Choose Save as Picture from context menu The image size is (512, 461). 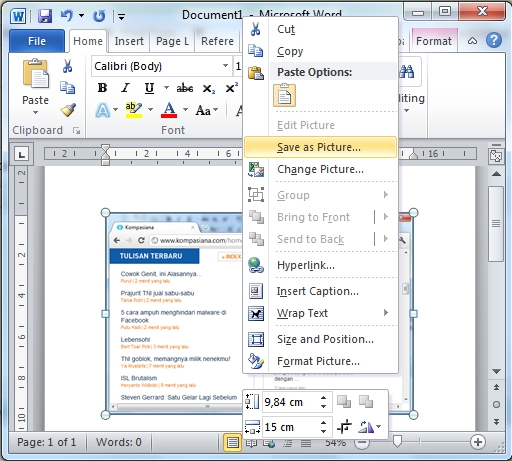coord(321,147)
